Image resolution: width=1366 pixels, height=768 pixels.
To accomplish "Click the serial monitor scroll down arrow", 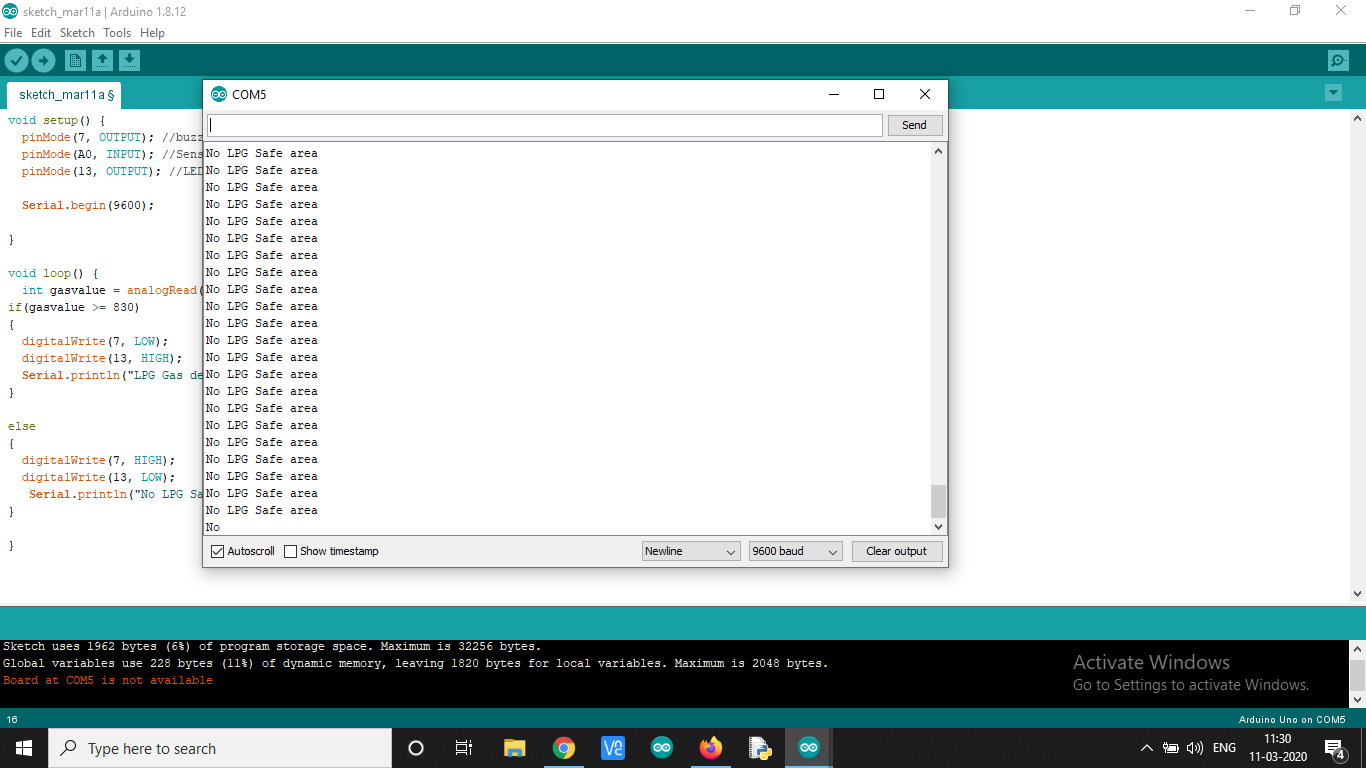I will pyautogui.click(x=938, y=526).
